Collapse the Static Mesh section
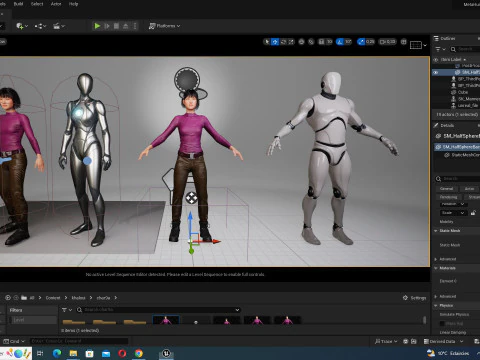480x360 pixels. tap(436, 231)
